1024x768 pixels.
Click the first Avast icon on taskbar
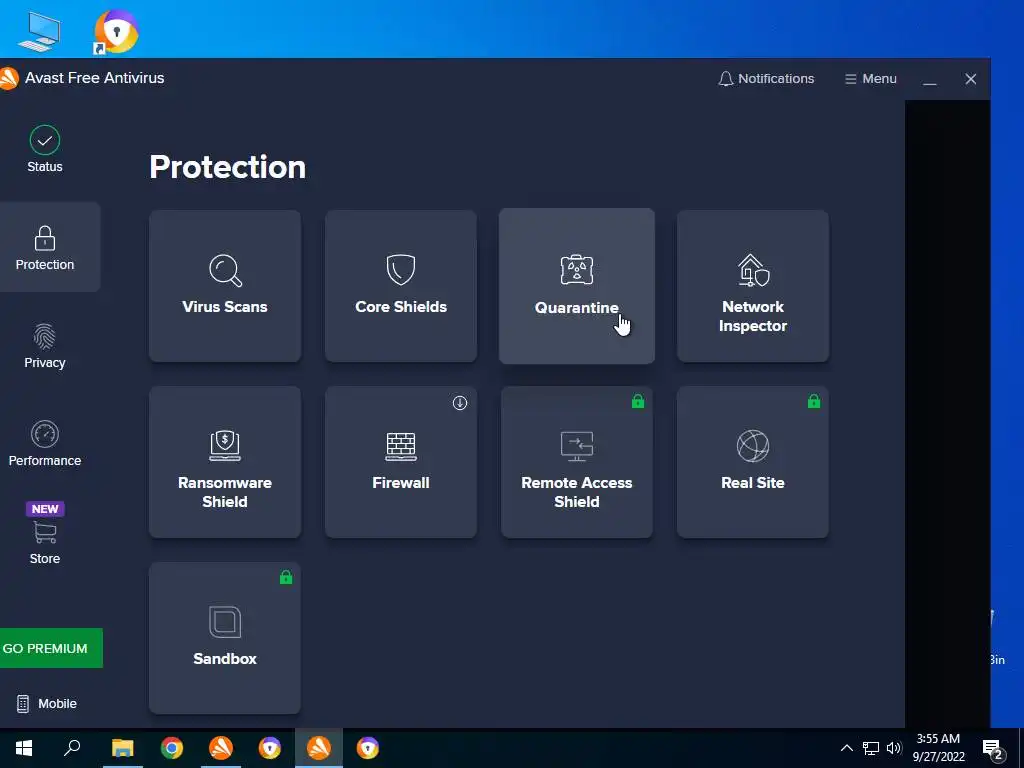tap(221, 748)
